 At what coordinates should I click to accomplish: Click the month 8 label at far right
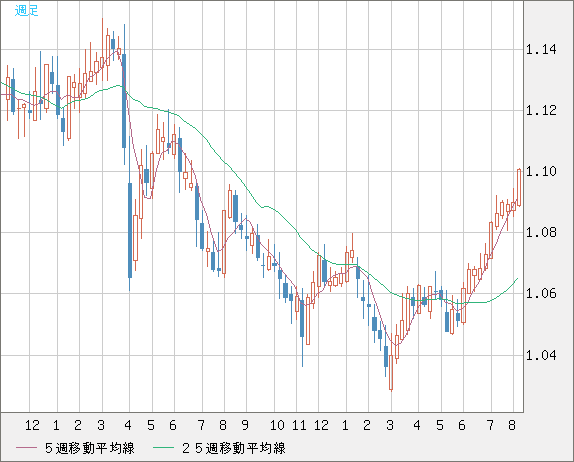coord(512,425)
